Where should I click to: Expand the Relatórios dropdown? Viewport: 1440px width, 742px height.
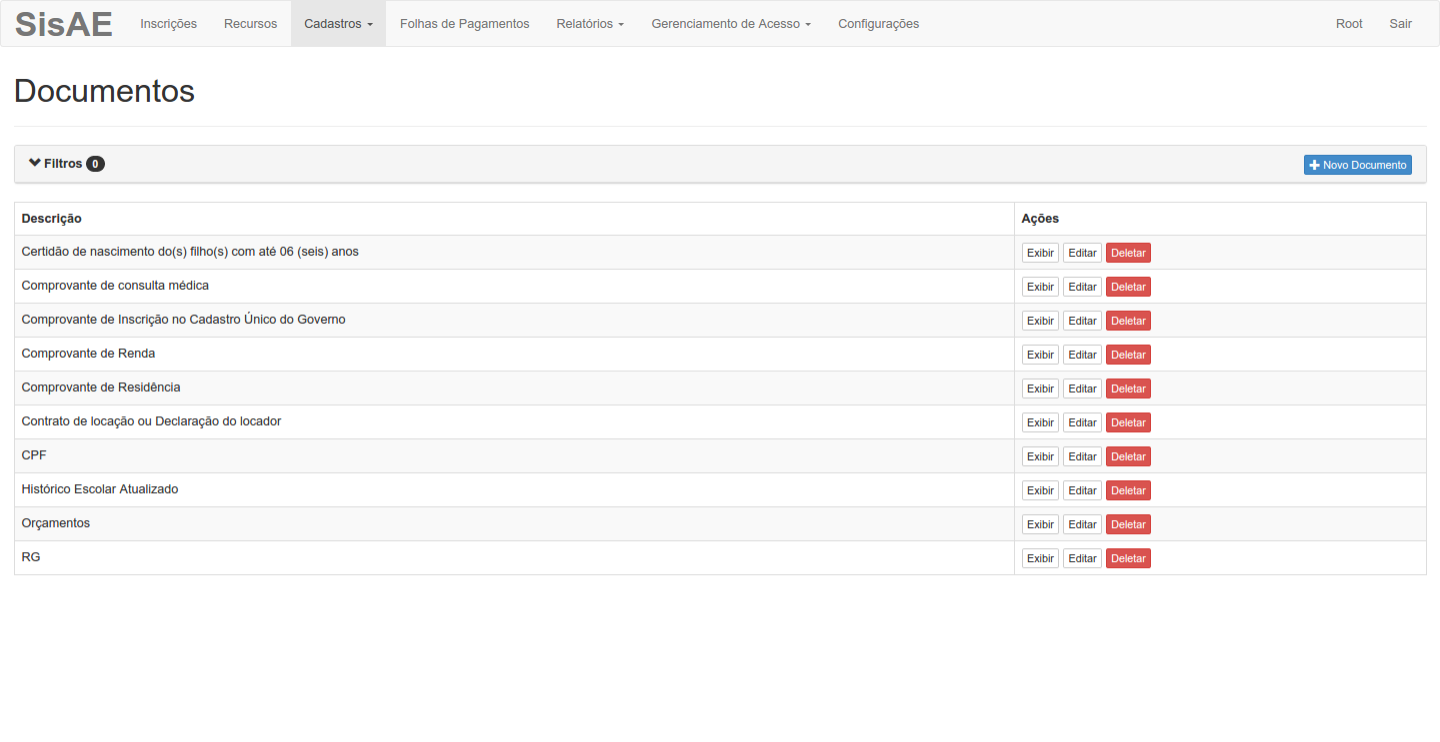[590, 24]
